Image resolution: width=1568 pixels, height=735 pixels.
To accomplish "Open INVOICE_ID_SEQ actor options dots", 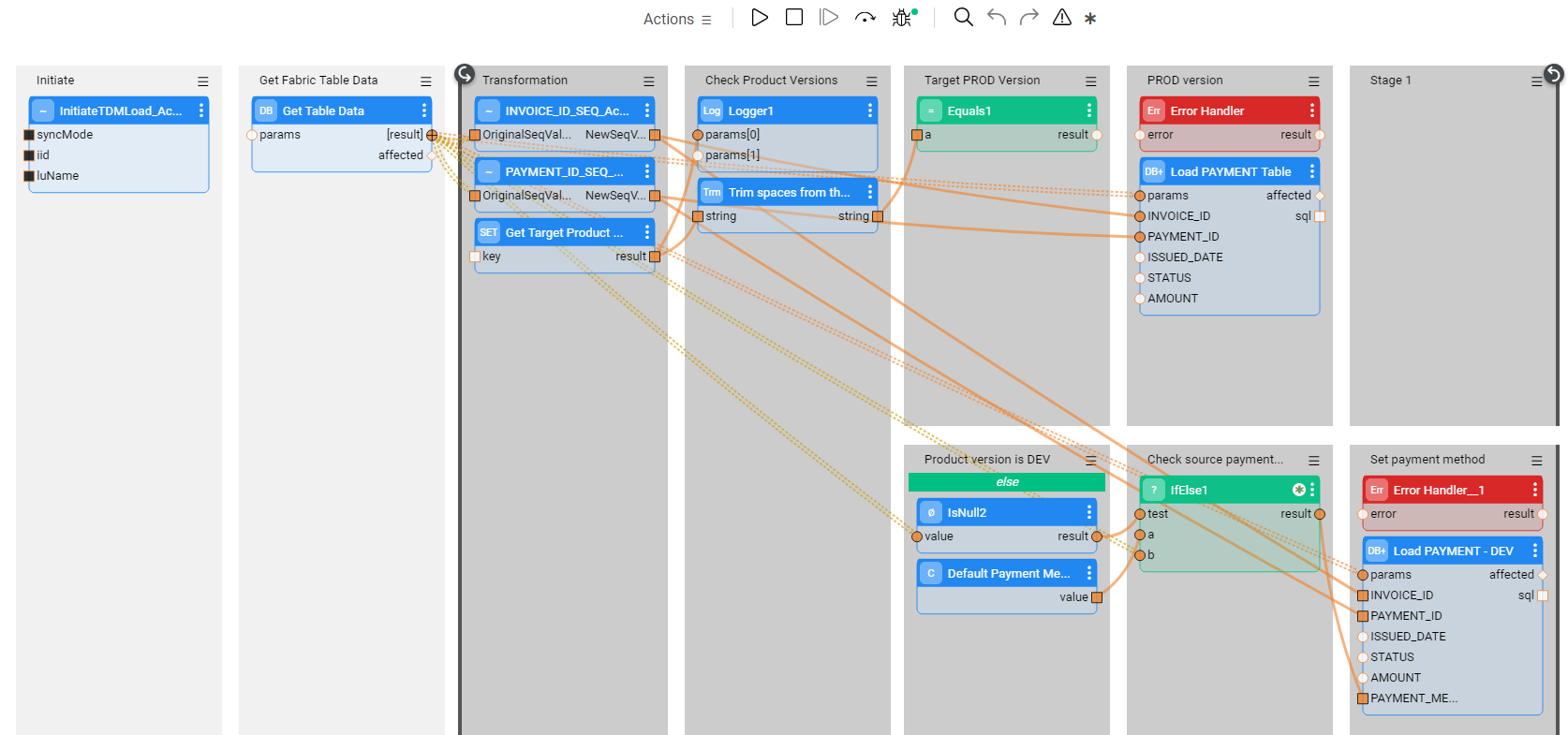I will (x=647, y=110).
